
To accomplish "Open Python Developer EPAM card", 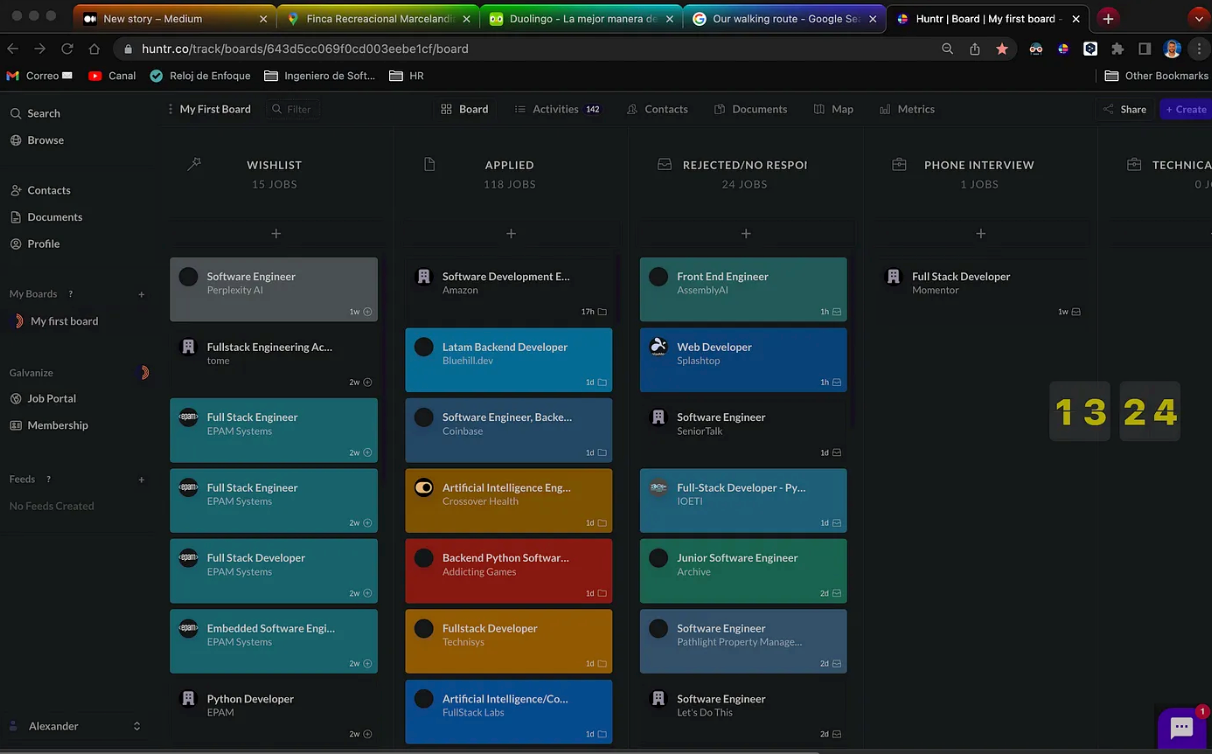I will (x=274, y=712).
